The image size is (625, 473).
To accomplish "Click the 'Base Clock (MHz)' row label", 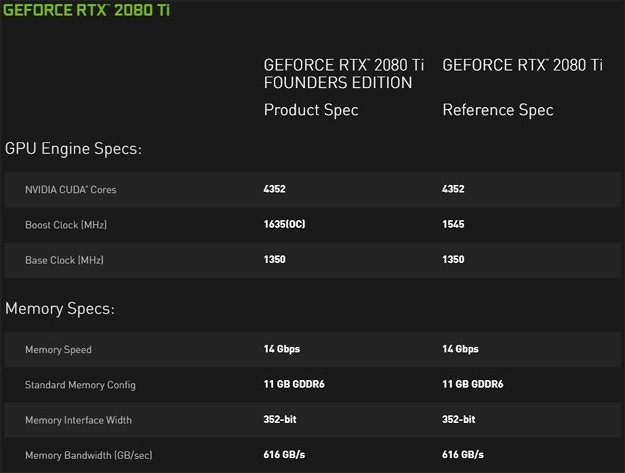I will point(64,260).
